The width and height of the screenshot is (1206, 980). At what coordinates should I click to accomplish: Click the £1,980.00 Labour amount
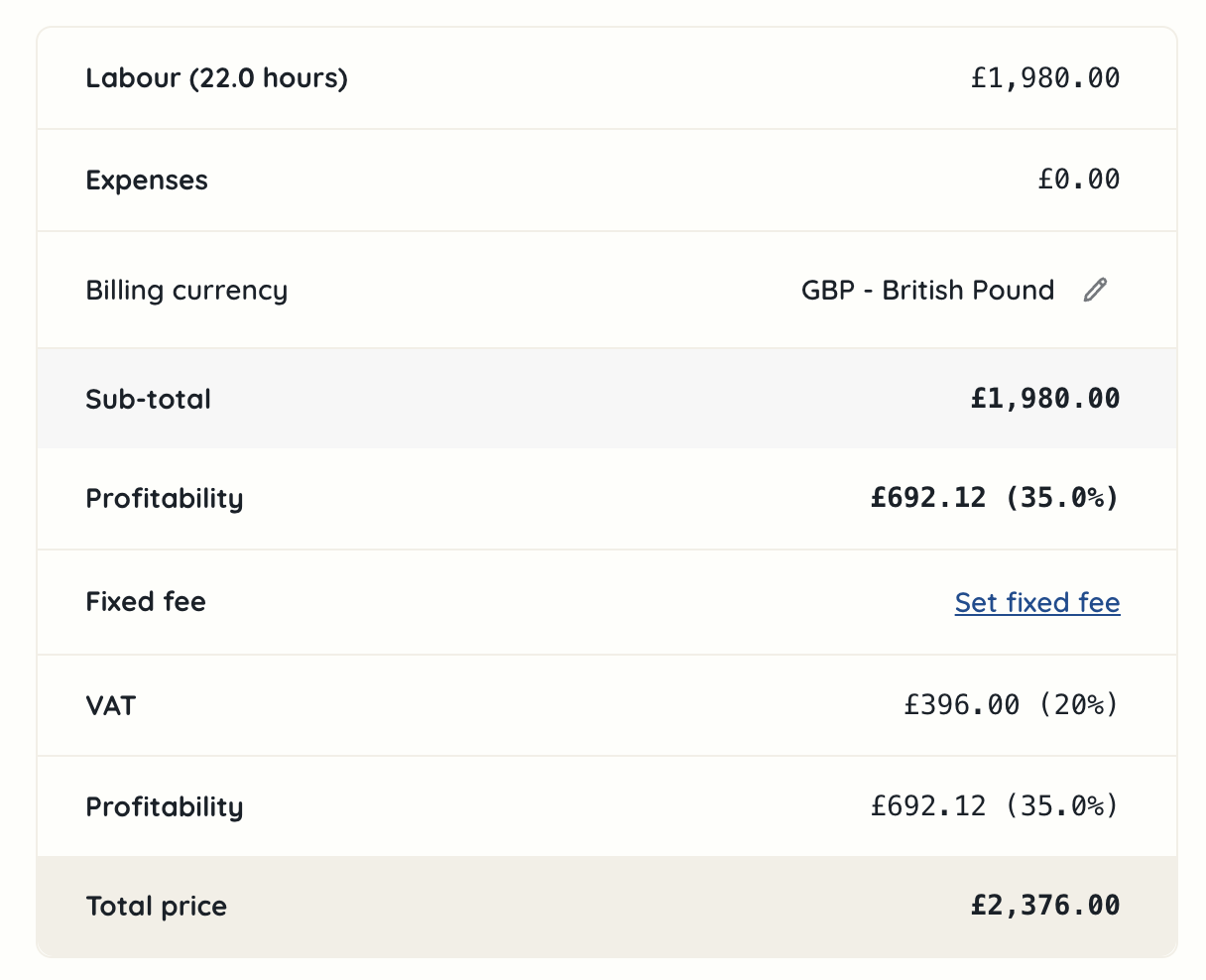tap(1044, 78)
